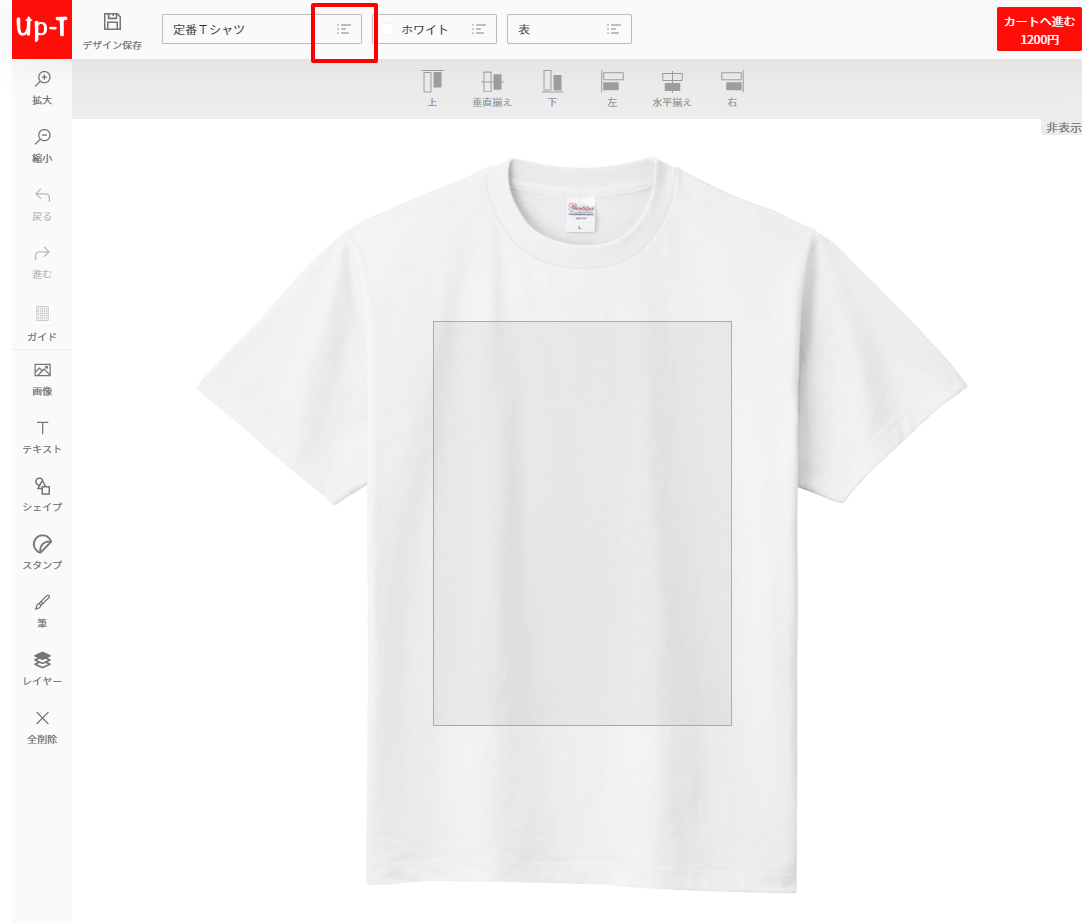
Task: Select the 筆 brush tool
Action: pos(41,611)
